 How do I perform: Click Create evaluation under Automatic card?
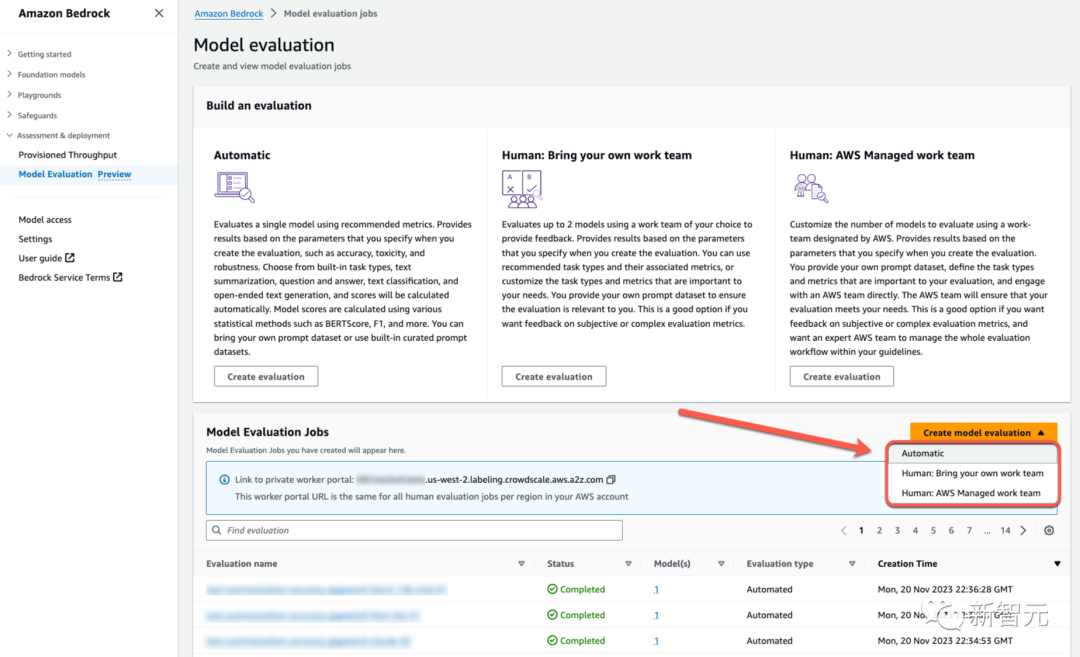coord(266,377)
